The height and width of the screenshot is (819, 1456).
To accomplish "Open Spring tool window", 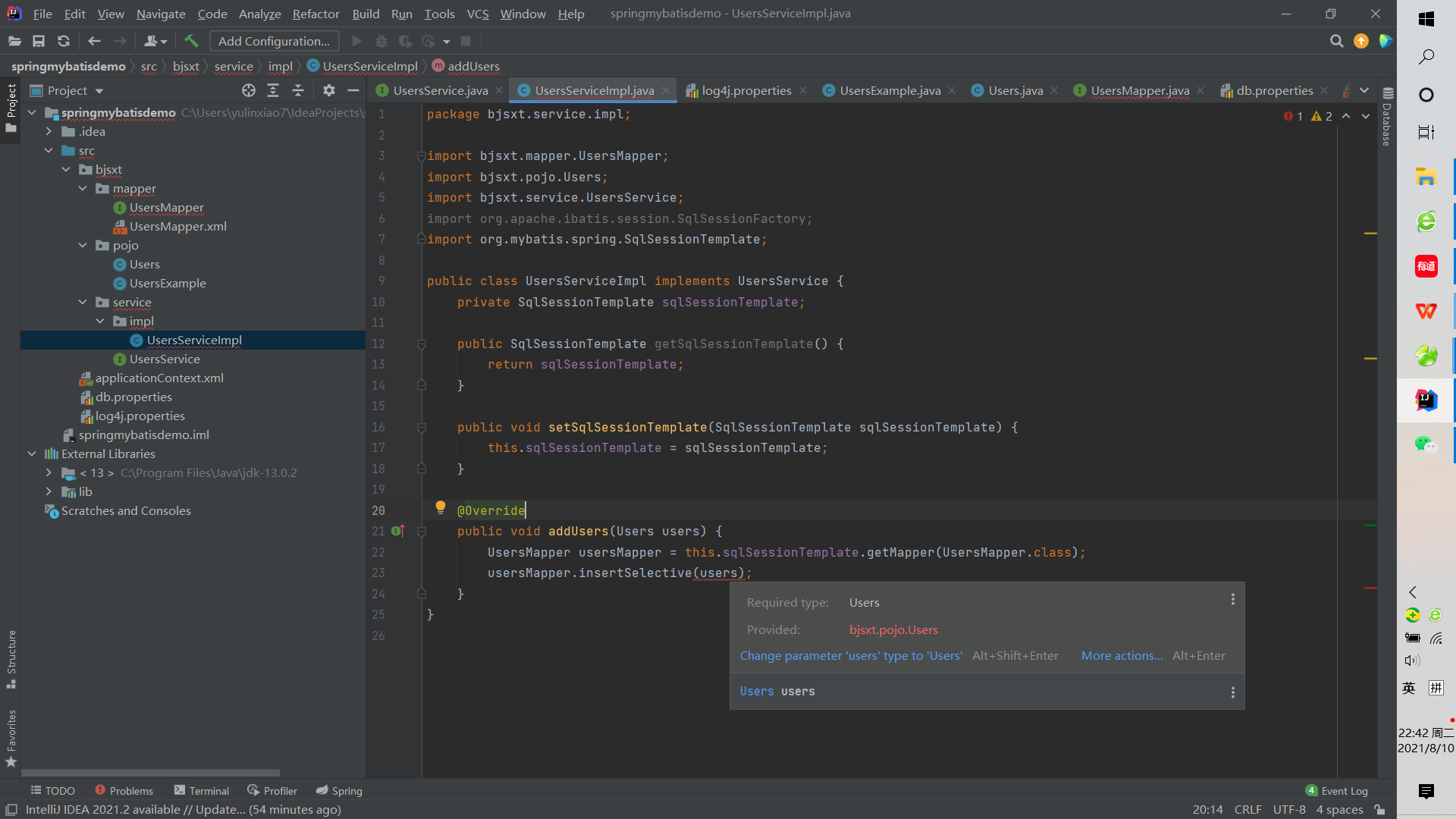I will coord(339,790).
